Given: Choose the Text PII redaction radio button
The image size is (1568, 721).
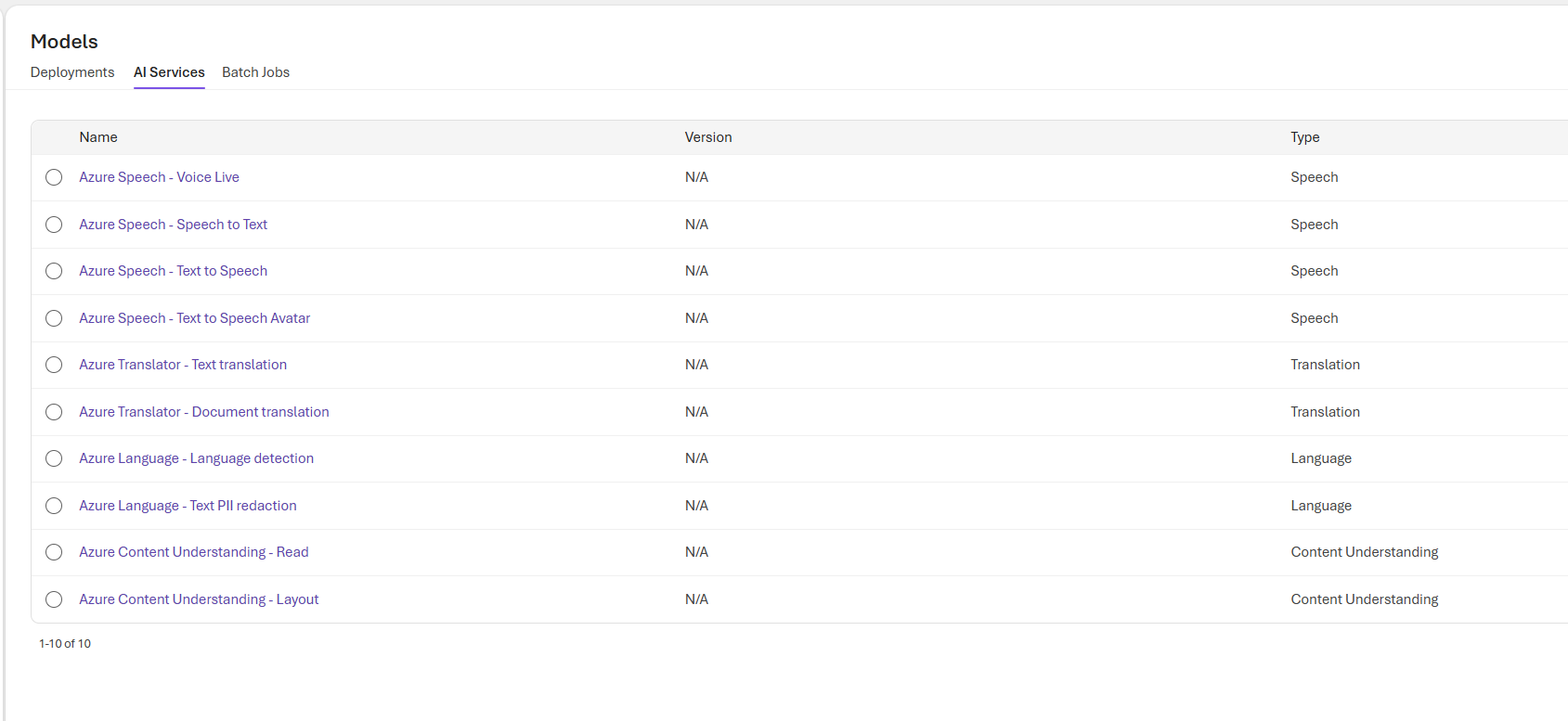Looking at the screenshot, I should [54, 506].
